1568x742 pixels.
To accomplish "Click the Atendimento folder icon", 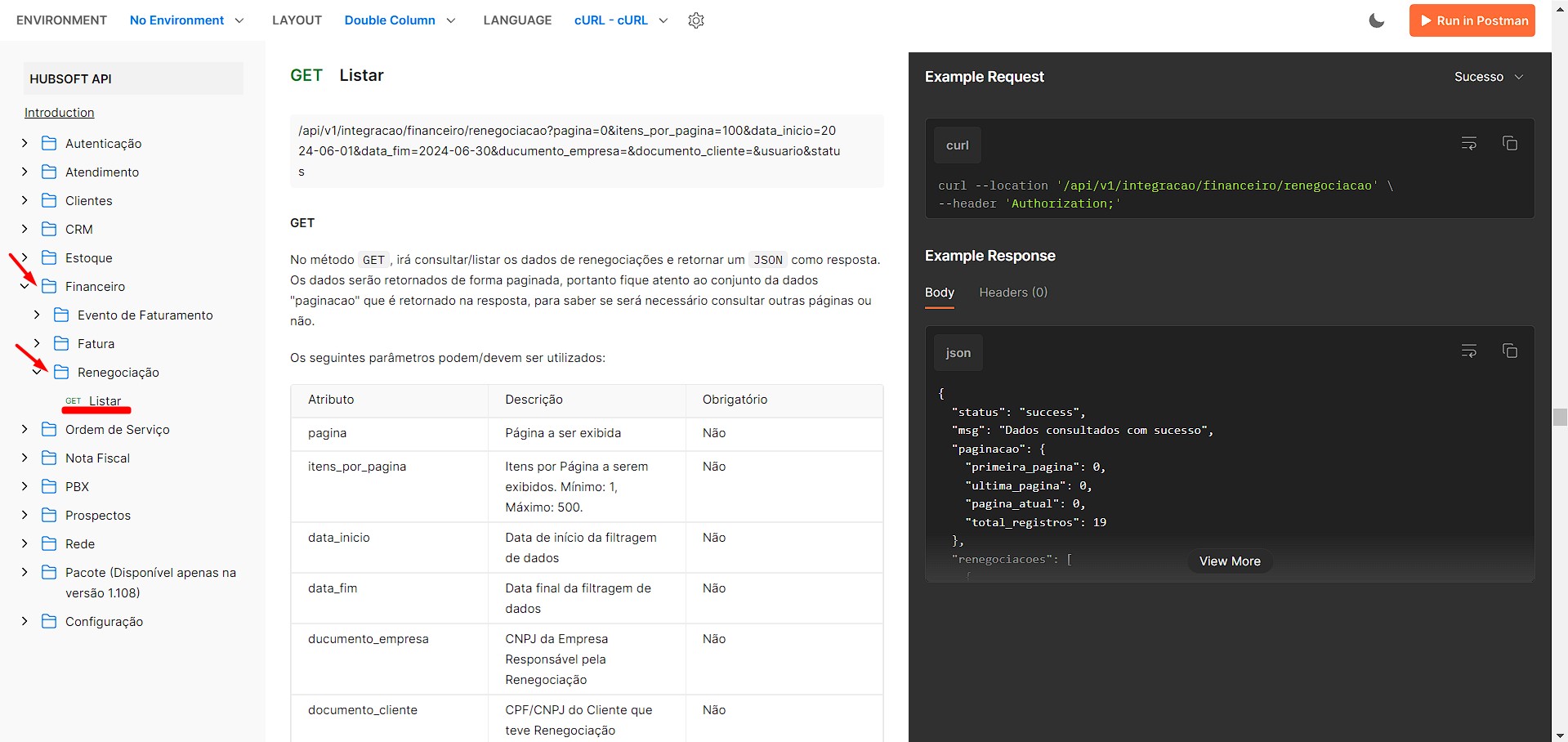I will (49, 172).
